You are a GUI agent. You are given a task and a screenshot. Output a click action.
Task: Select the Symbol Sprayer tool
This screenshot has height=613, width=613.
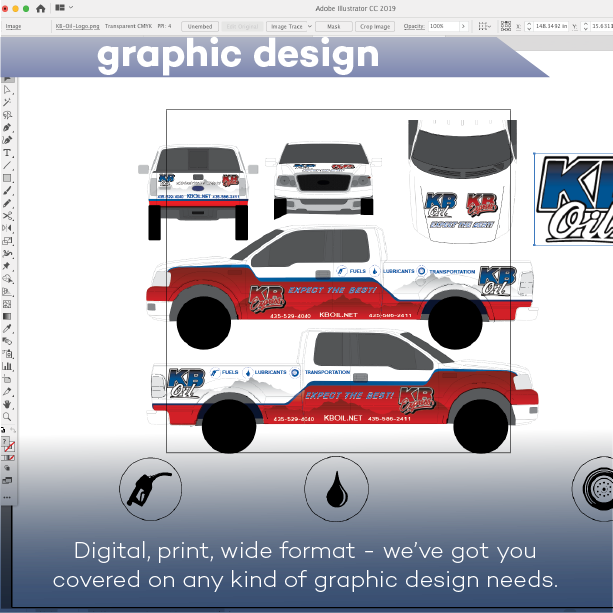(x=7, y=354)
